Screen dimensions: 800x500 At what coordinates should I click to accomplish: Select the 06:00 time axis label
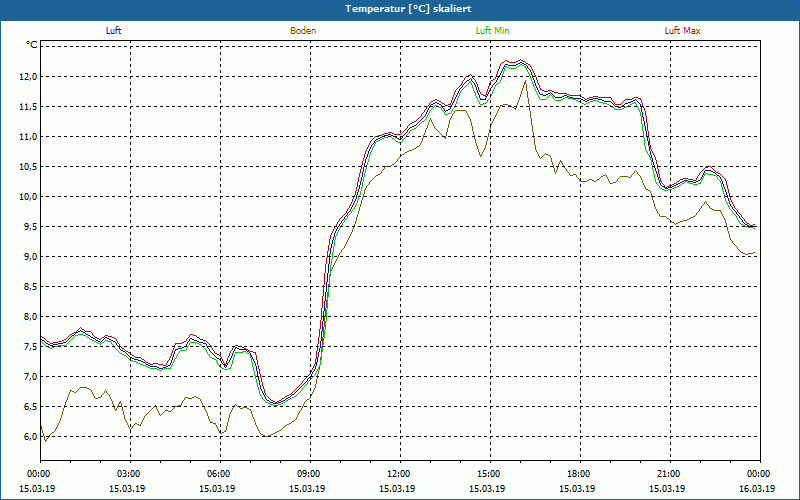pyautogui.click(x=219, y=474)
